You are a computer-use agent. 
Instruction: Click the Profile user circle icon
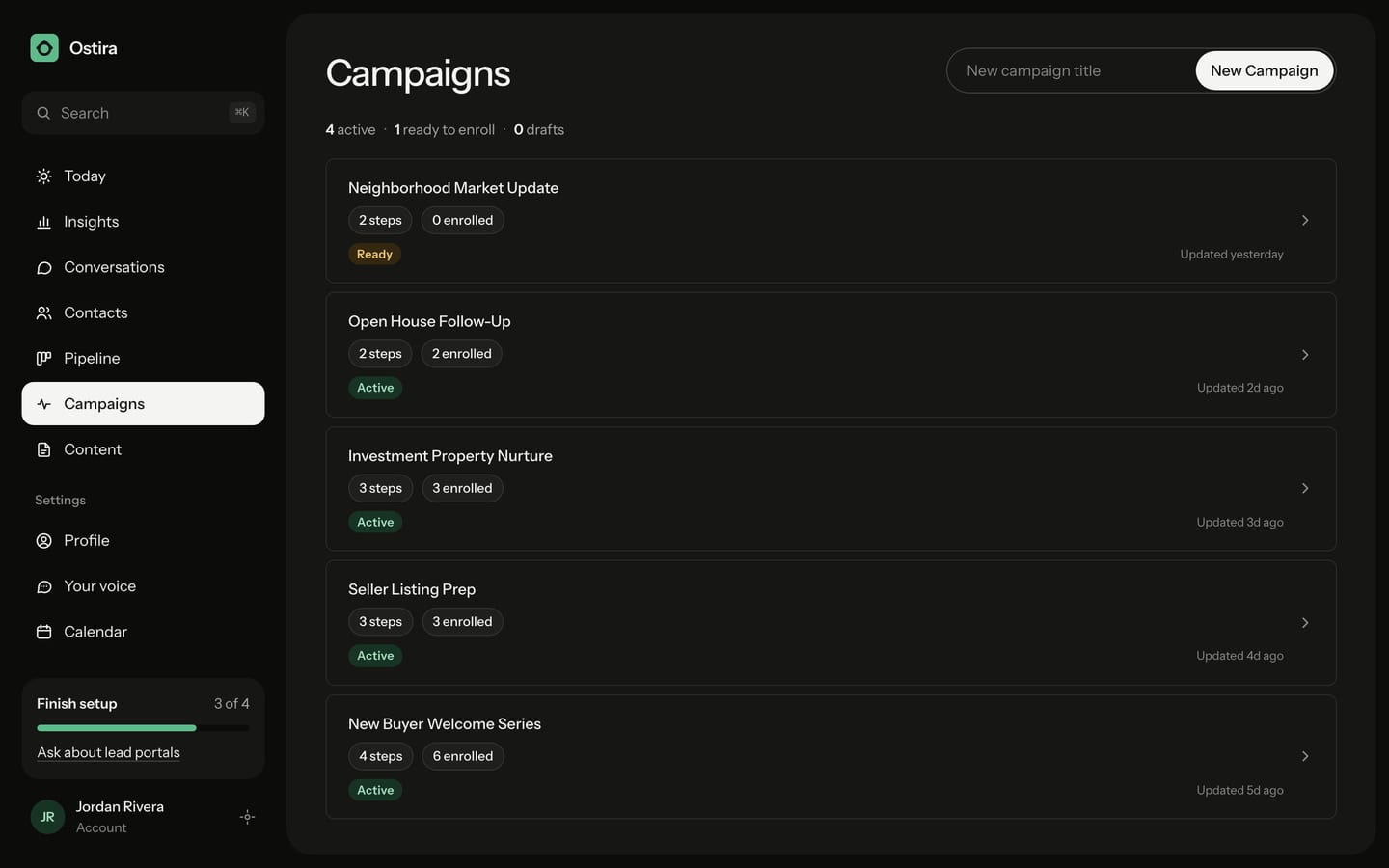click(x=43, y=541)
